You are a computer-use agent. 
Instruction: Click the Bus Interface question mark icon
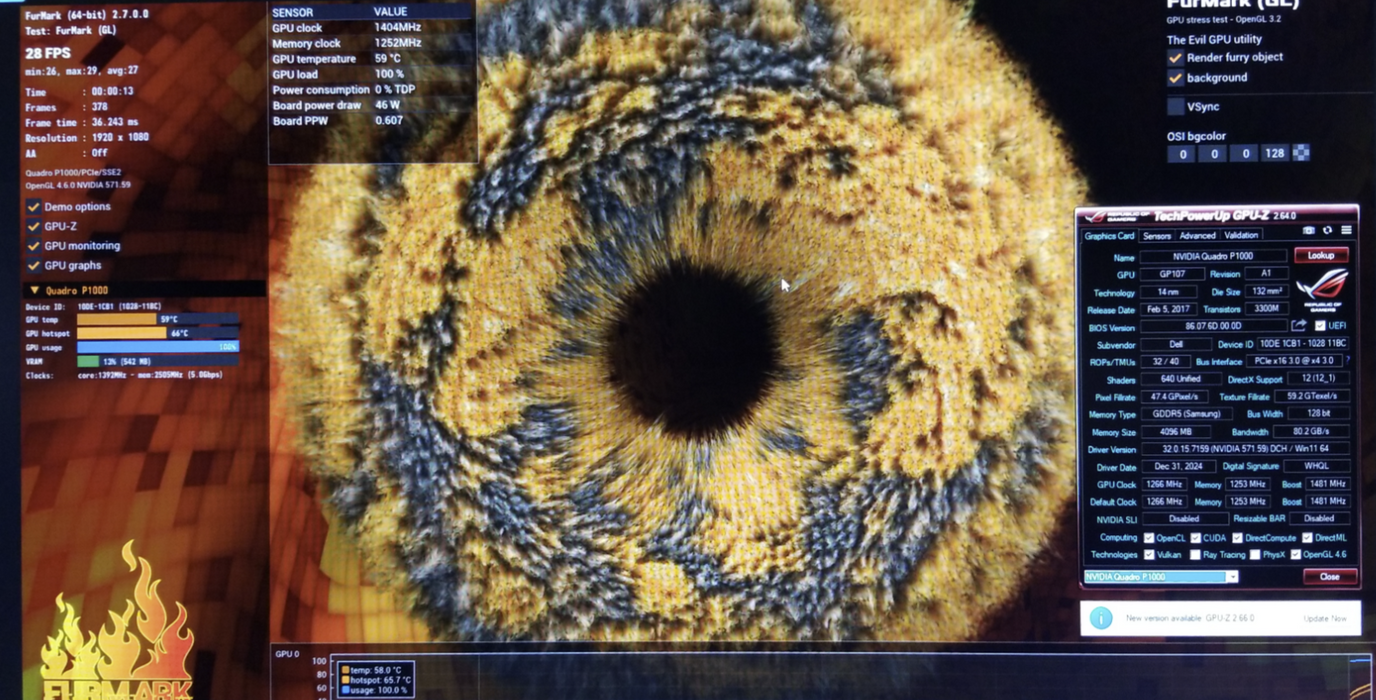1347,361
